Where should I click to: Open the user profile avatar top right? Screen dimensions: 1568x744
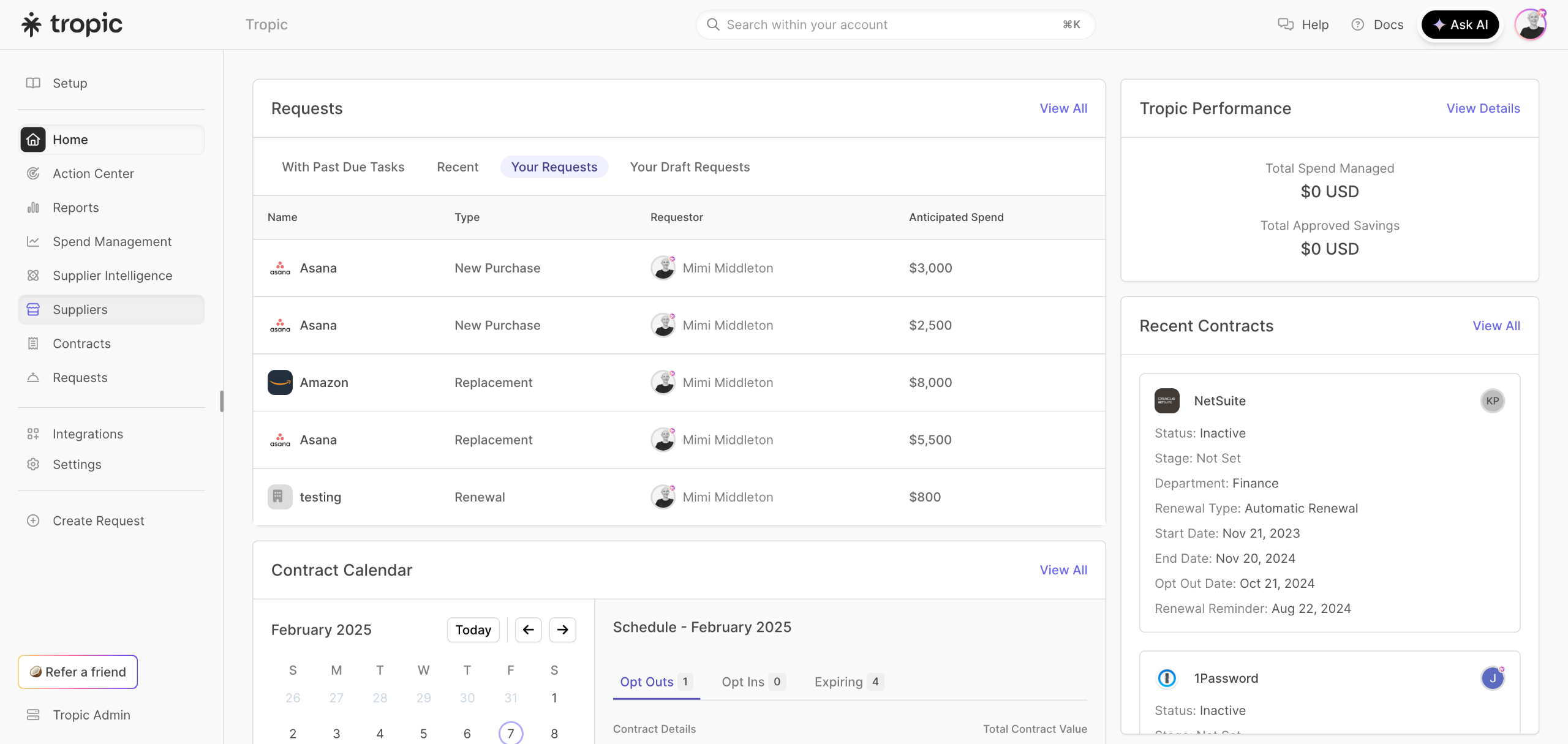click(x=1530, y=24)
